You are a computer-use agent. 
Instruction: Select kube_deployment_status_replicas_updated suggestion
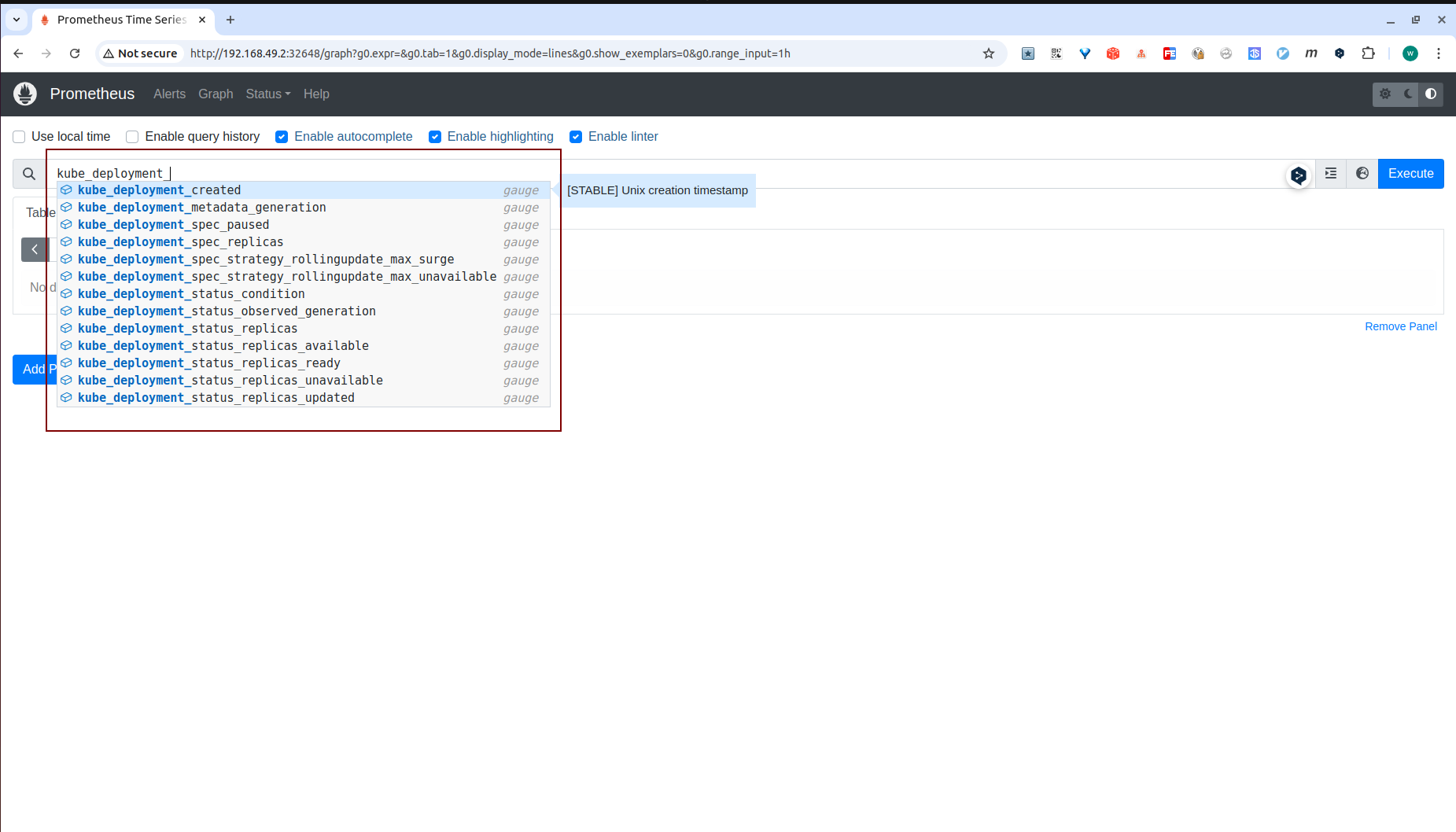pyautogui.click(x=304, y=398)
